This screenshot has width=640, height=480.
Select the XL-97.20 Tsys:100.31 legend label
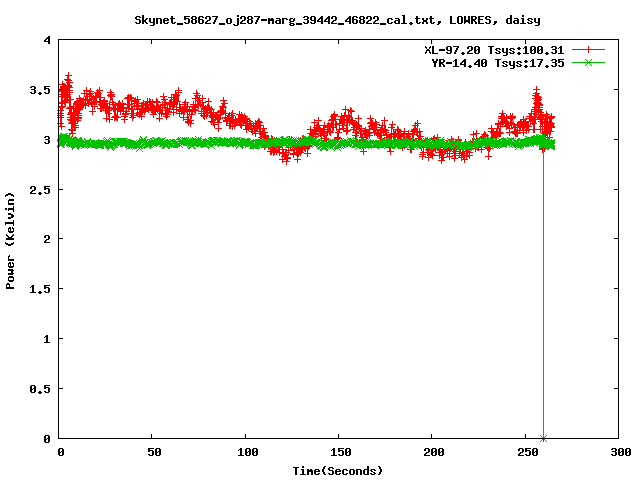point(494,50)
